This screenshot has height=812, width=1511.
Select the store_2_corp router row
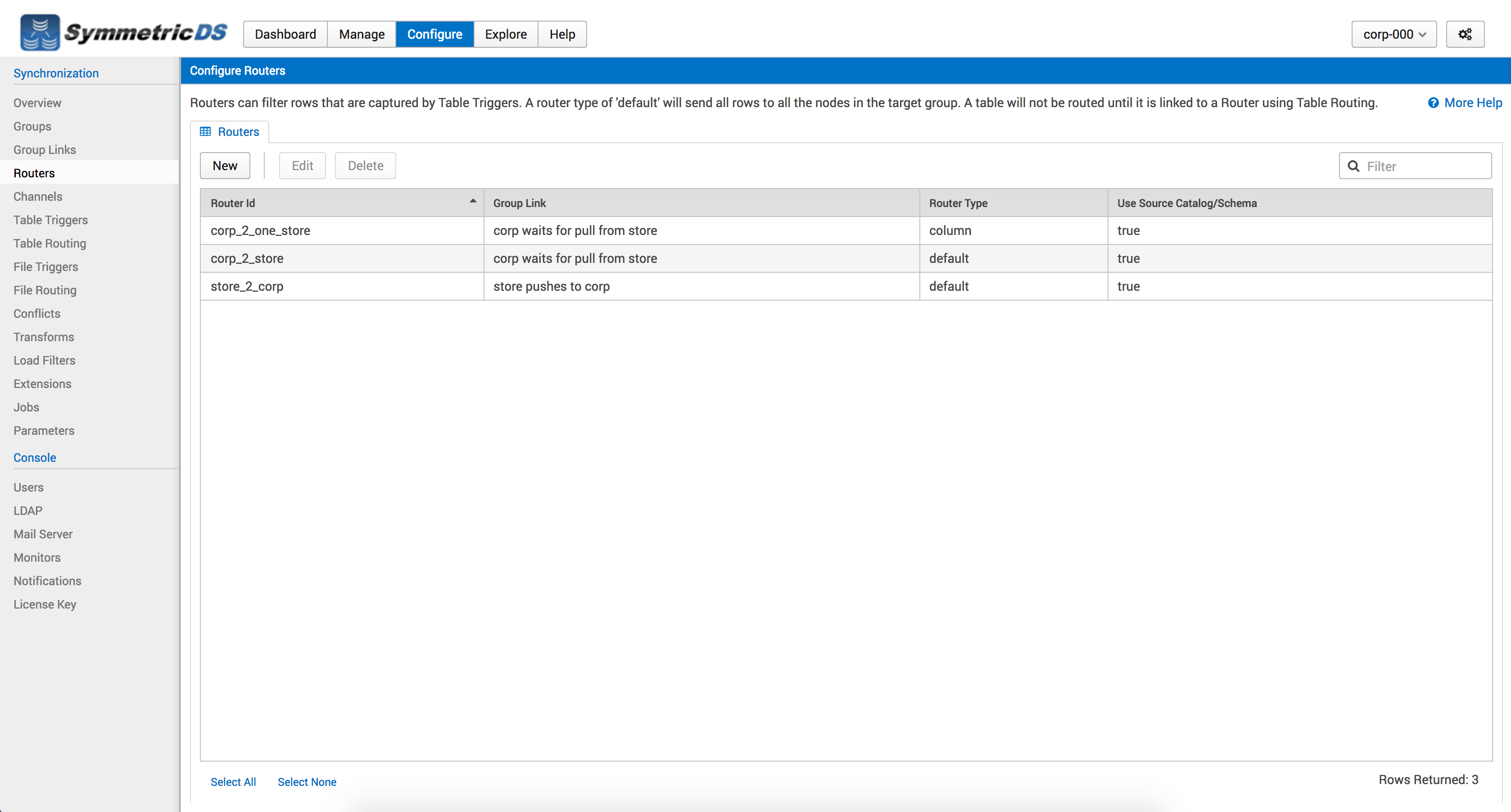[846, 286]
